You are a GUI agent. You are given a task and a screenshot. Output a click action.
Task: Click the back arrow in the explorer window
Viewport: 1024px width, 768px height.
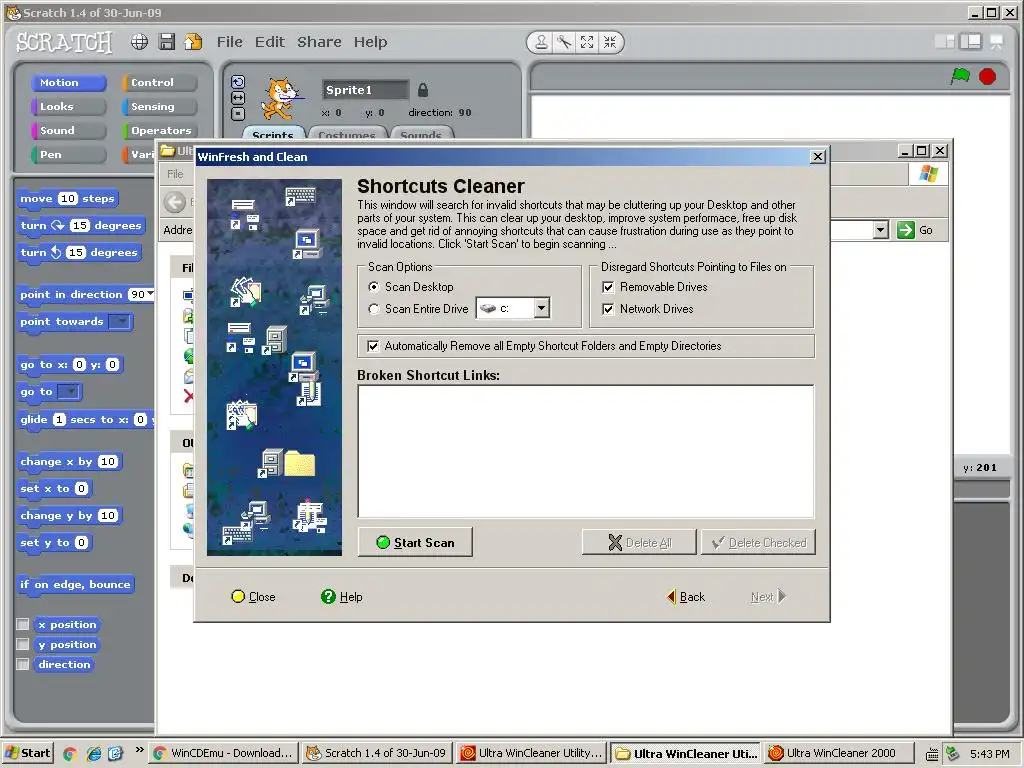[x=175, y=202]
